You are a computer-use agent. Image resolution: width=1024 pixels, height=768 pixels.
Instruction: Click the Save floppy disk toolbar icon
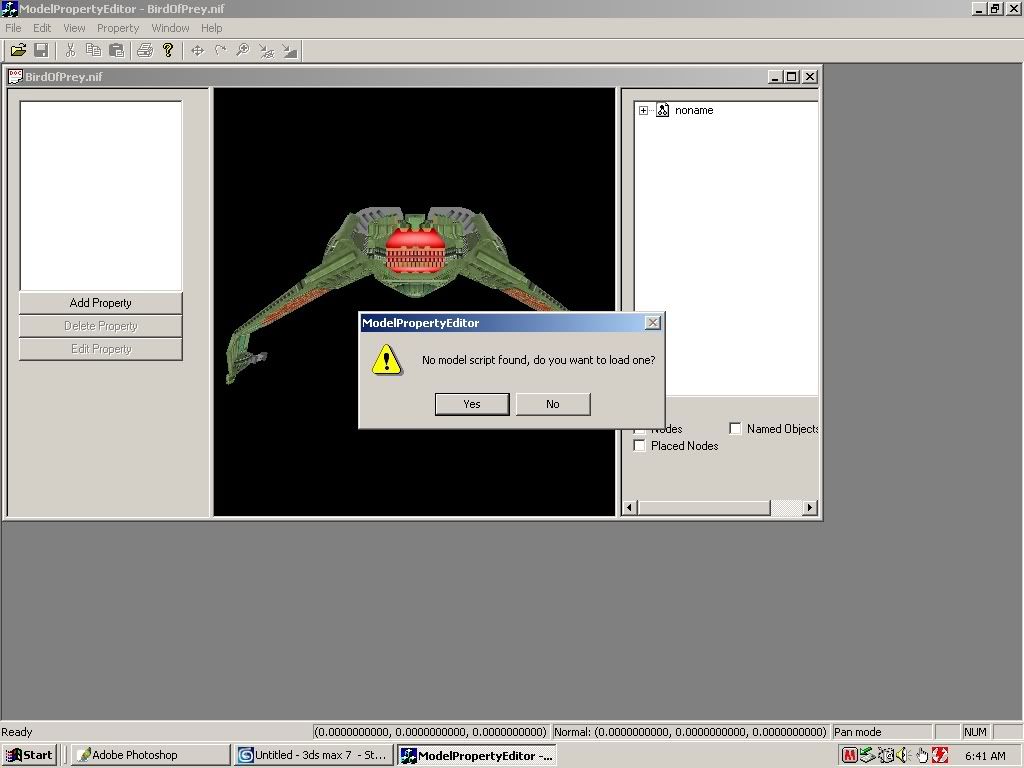(41, 50)
